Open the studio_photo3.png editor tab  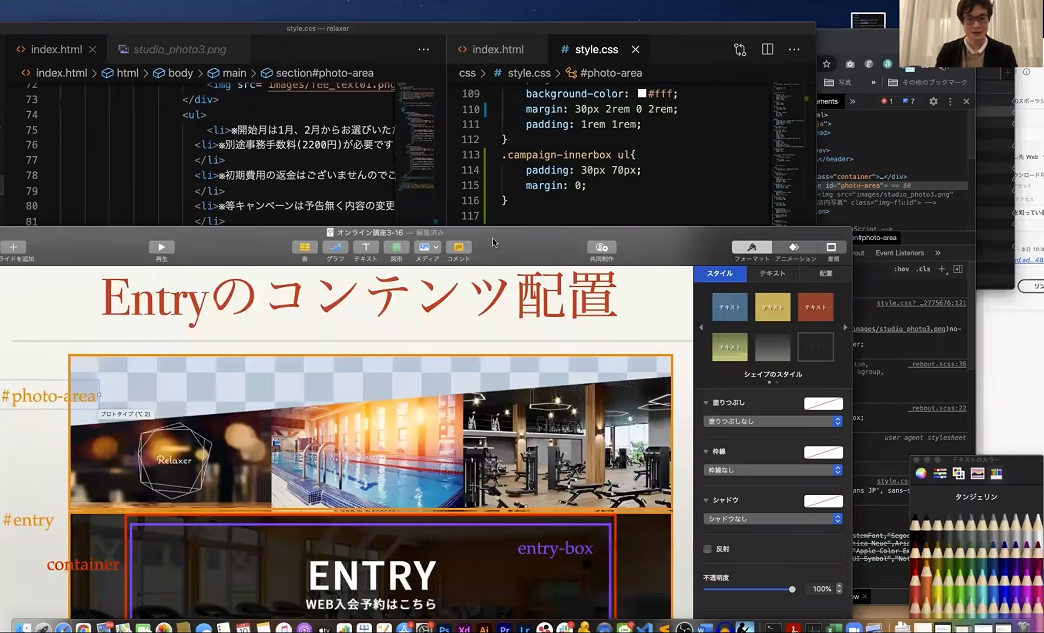172,49
